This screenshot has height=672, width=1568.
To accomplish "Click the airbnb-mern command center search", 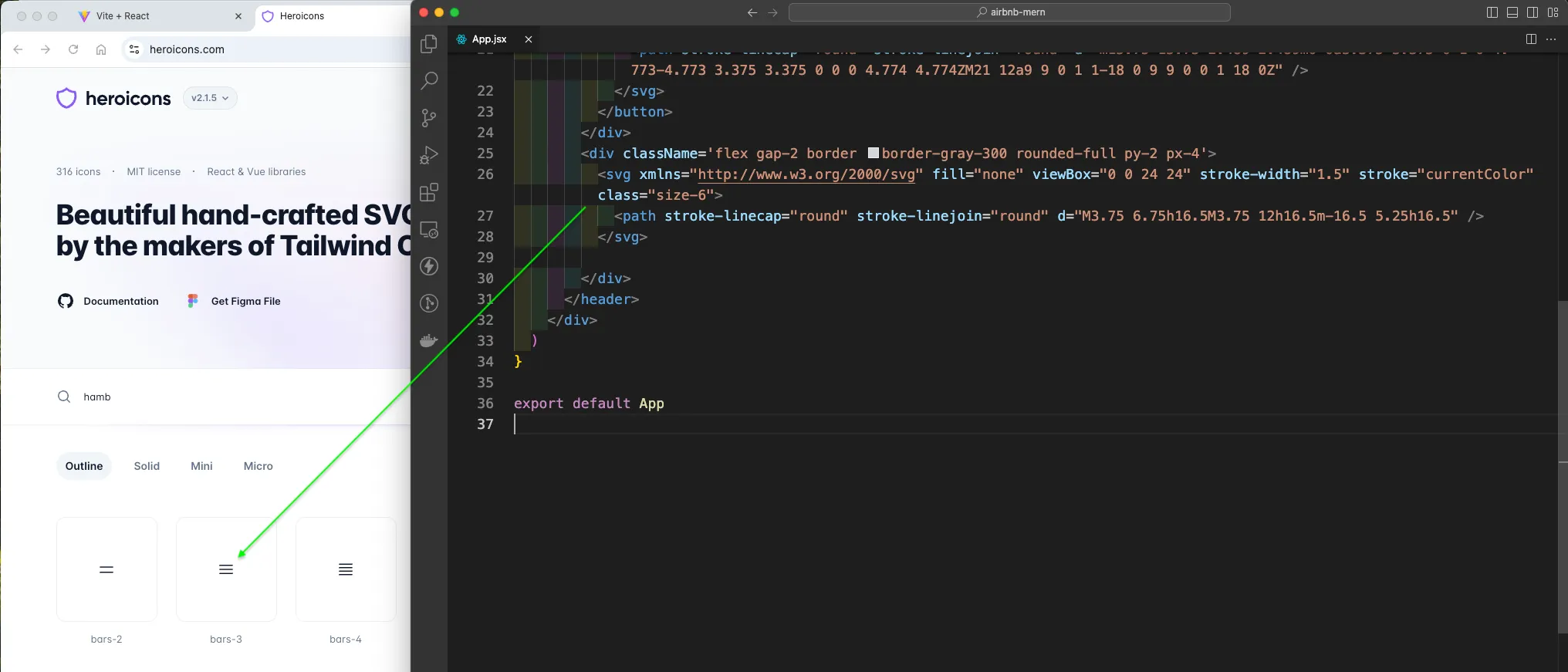I will (1009, 12).
